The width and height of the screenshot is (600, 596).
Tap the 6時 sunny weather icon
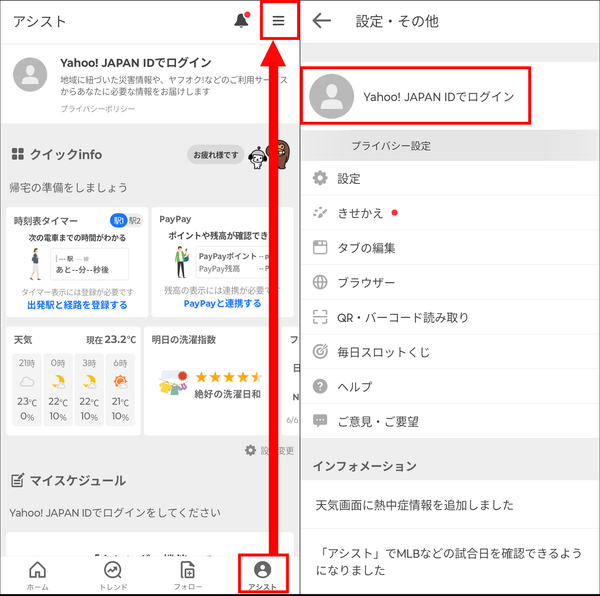[x=120, y=382]
